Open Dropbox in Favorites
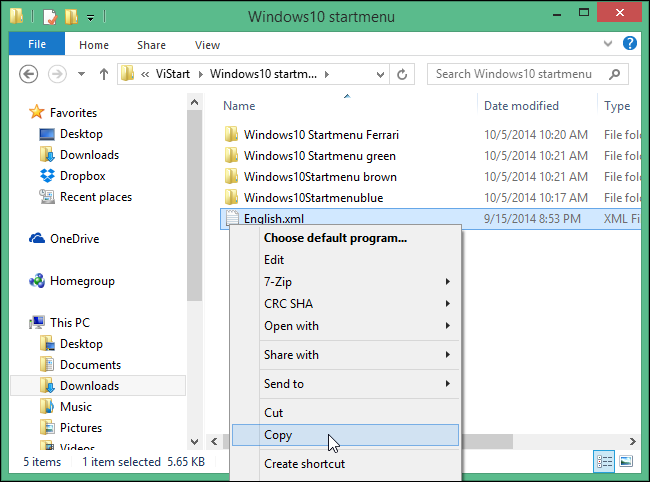Viewport: 650px width, 482px height. (82, 176)
